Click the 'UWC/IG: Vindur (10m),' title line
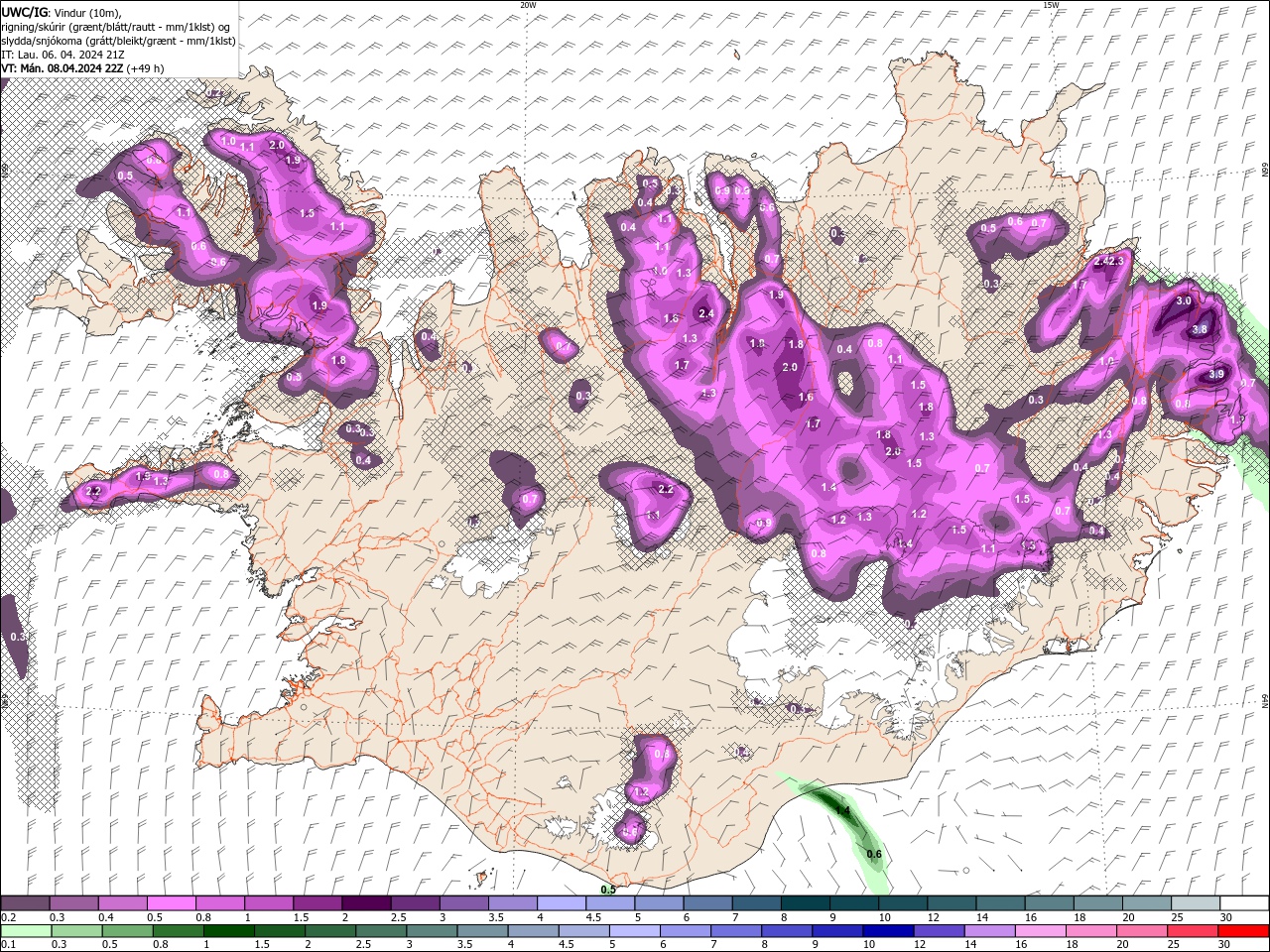Screen dimensions: 1270x952 (62, 12)
